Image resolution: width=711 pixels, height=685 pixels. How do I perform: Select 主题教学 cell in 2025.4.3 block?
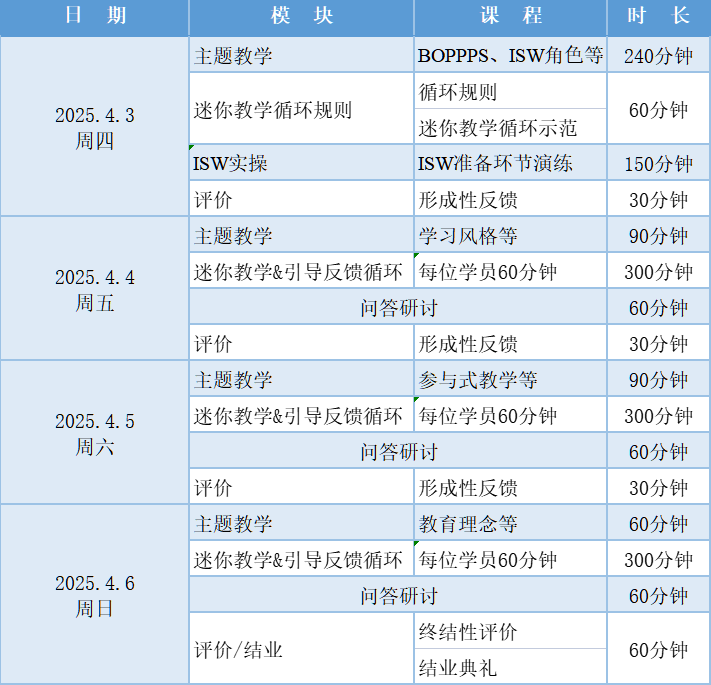(x=302, y=54)
